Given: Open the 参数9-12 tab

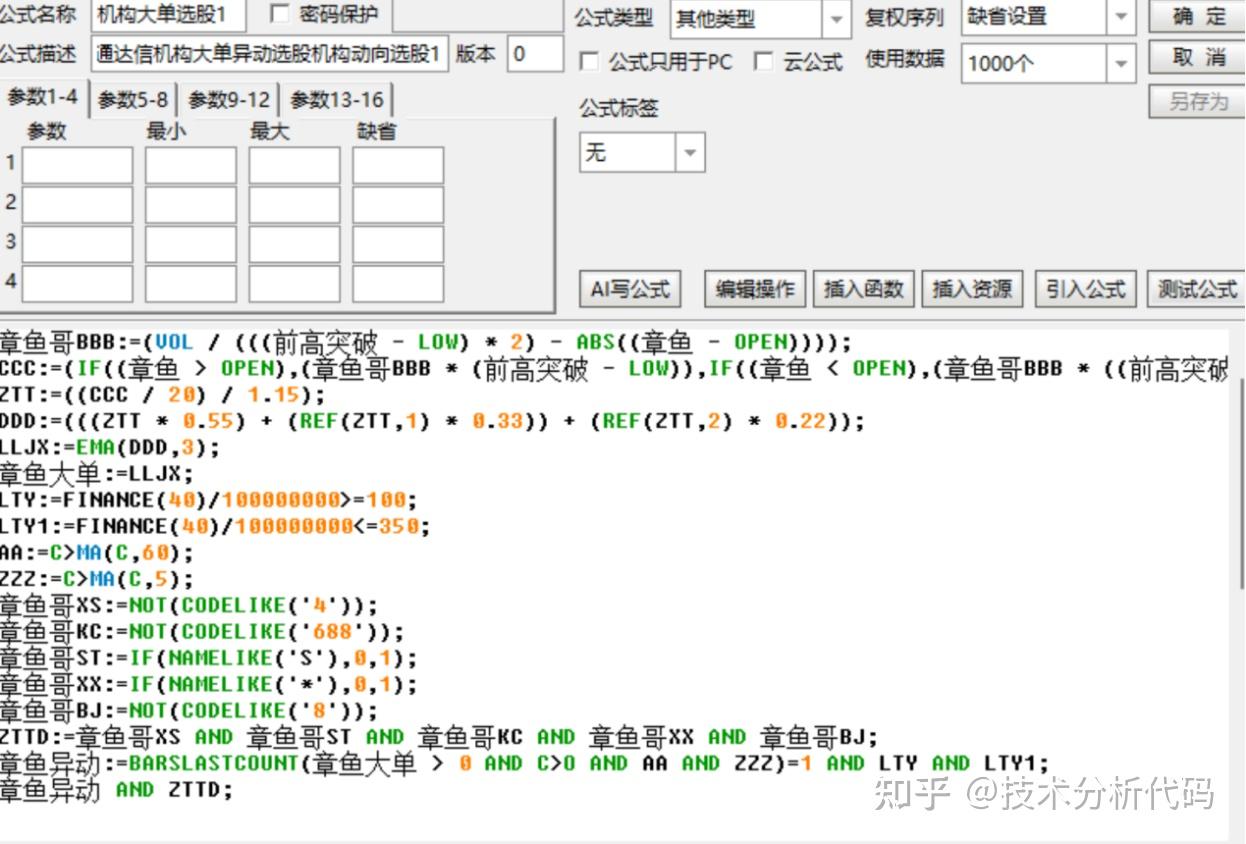Looking at the screenshot, I should coord(229,100).
